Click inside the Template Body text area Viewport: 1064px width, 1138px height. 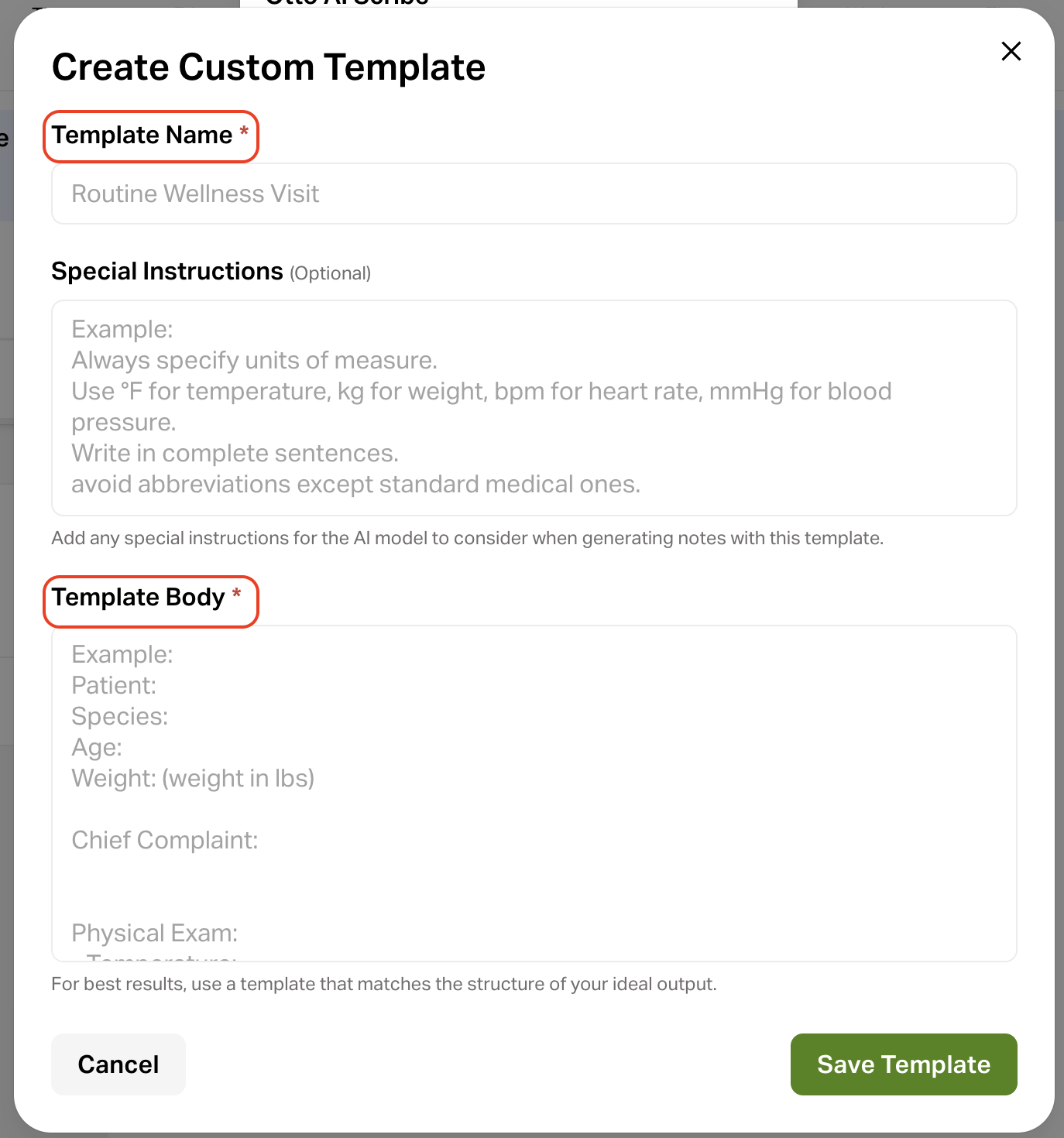click(533, 793)
